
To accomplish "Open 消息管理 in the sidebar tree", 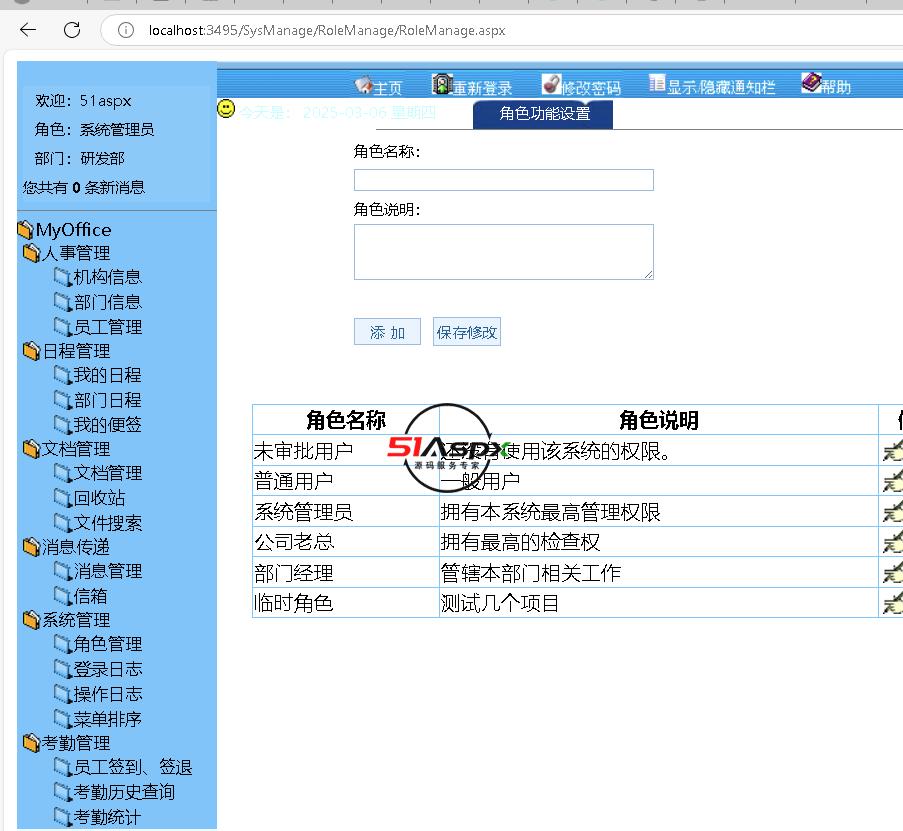I will tap(107, 571).
